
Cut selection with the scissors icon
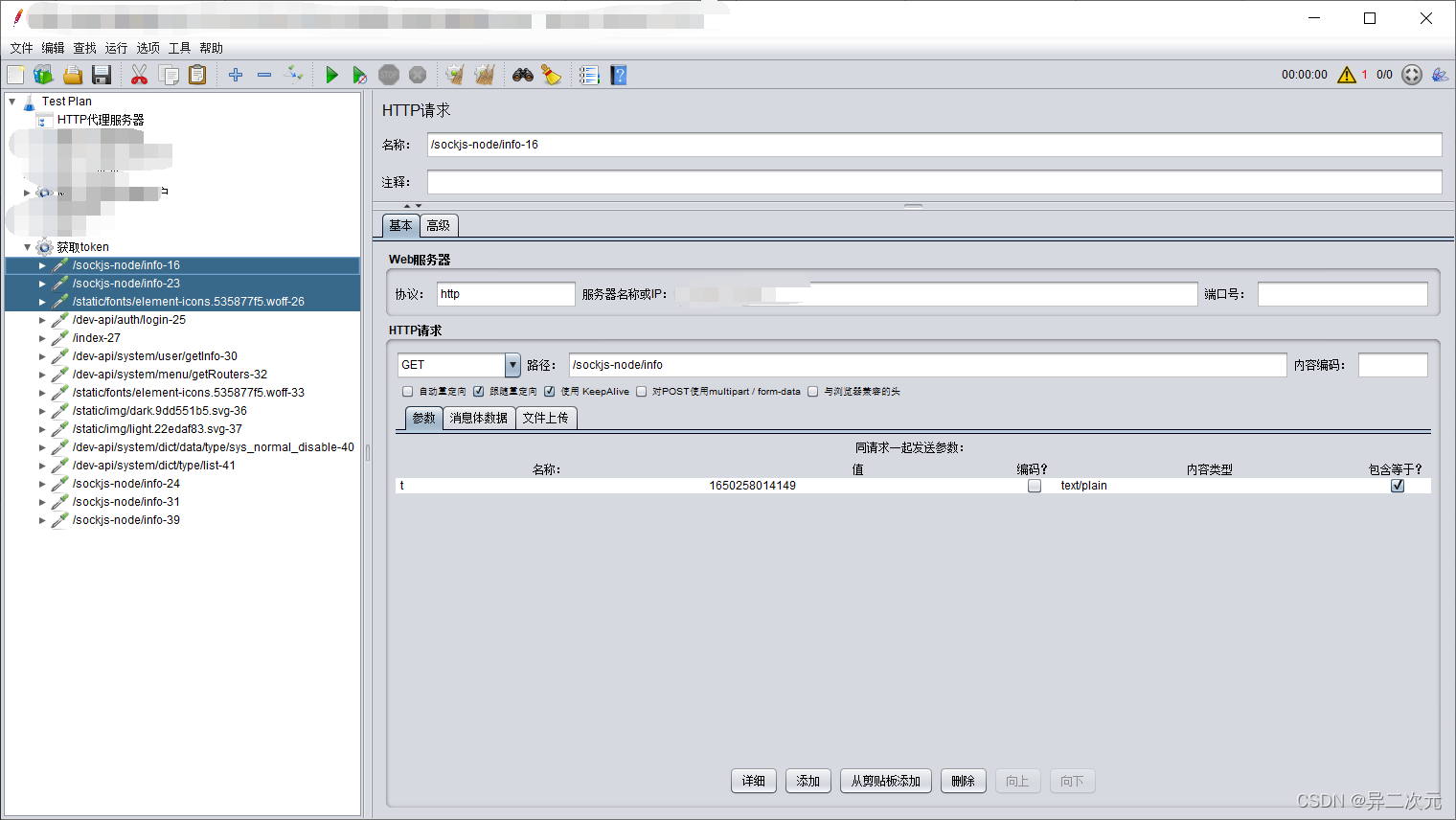pyautogui.click(x=139, y=75)
